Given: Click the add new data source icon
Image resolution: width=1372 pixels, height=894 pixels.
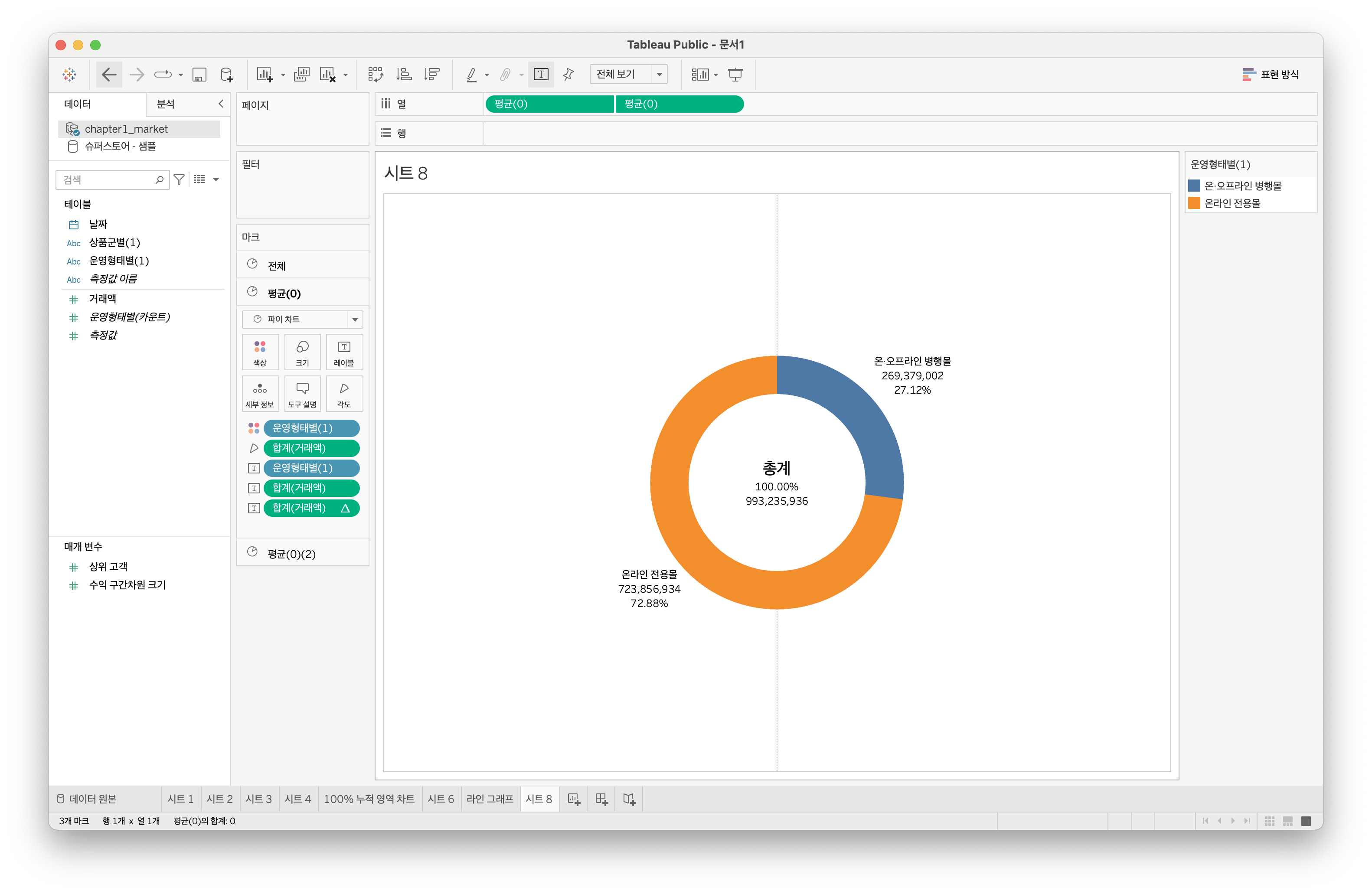Looking at the screenshot, I should [x=227, y=75].
